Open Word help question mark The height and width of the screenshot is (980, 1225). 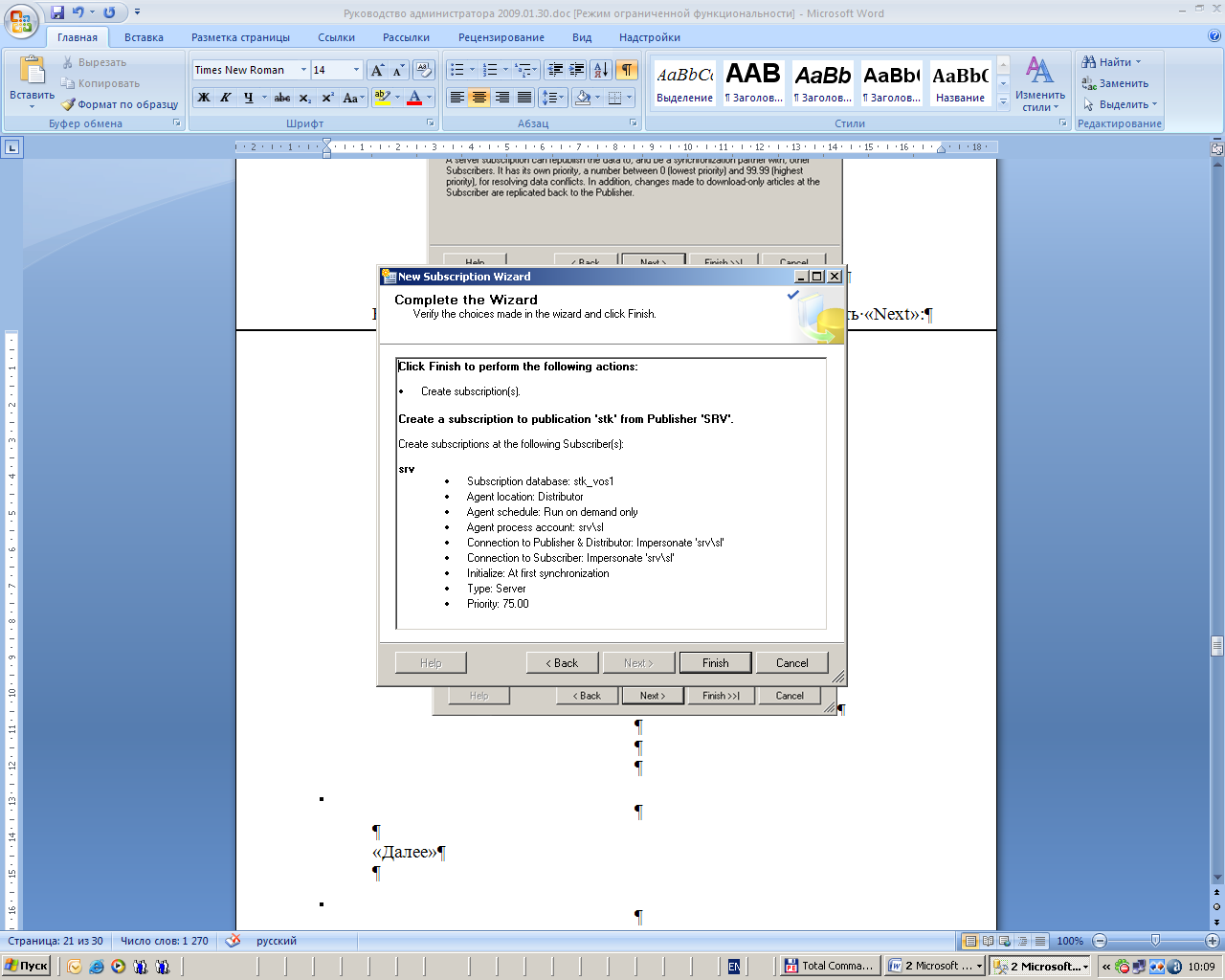pos(1214,36)
